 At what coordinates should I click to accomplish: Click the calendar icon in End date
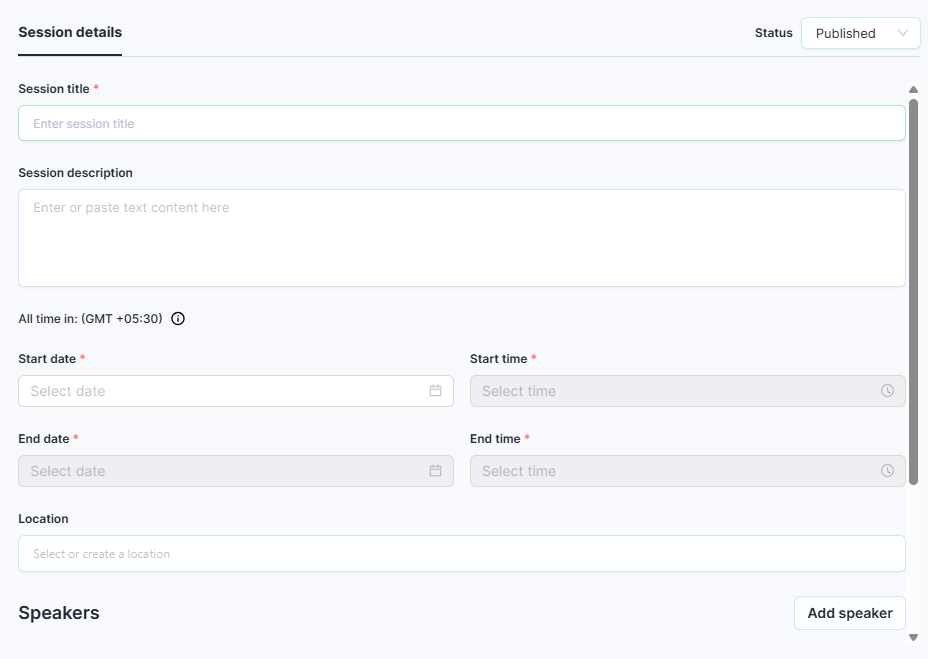(435, 471)
